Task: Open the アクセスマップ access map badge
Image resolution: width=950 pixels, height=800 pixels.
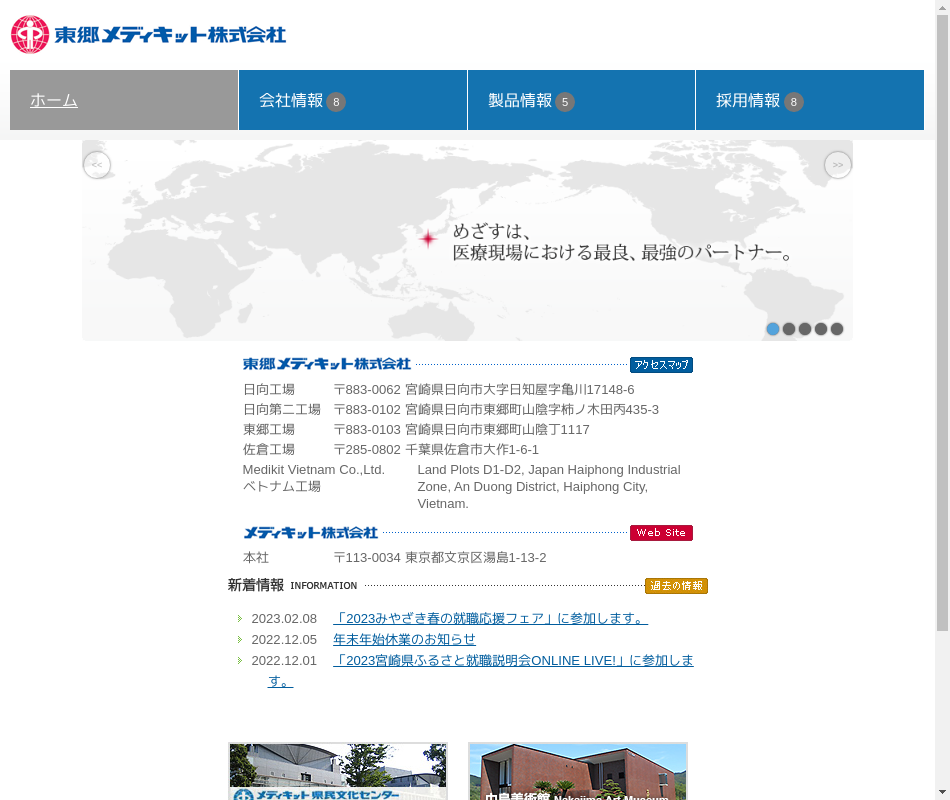Action: pos(661,365)
